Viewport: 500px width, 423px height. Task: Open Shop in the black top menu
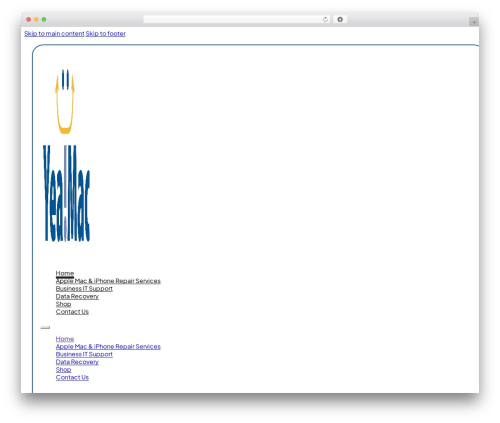[x=63, y=304]
